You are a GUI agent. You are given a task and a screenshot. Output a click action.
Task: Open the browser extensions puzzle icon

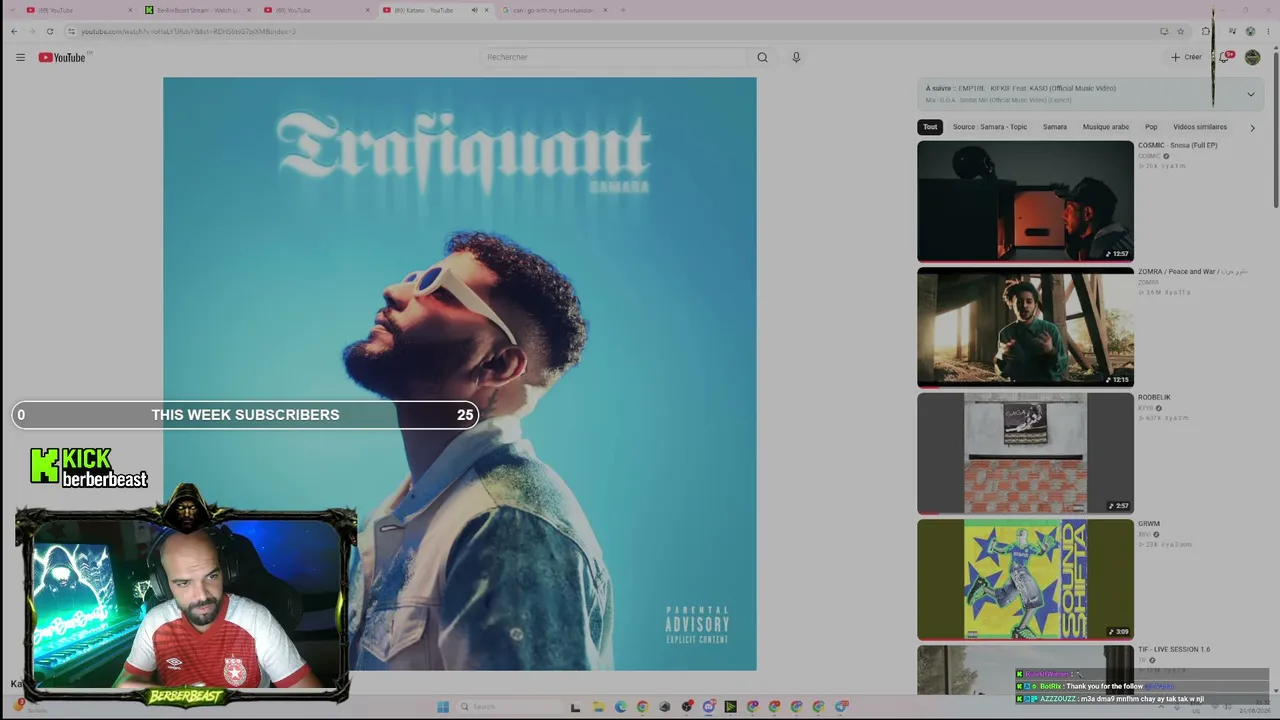coord(1205,31)
